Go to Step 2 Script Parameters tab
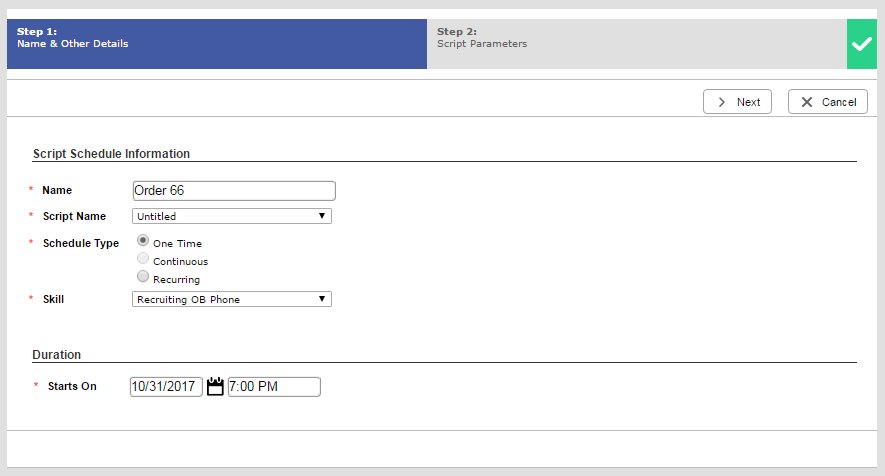The width and height of the screenshot is (885, 476). pyautogui.click(x=637, y=44)
